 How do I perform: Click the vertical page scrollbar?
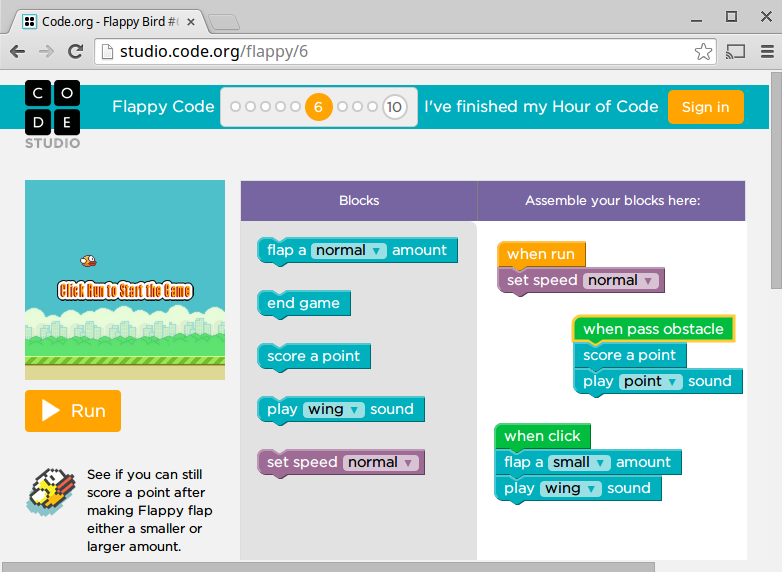(x=776, y=180)
